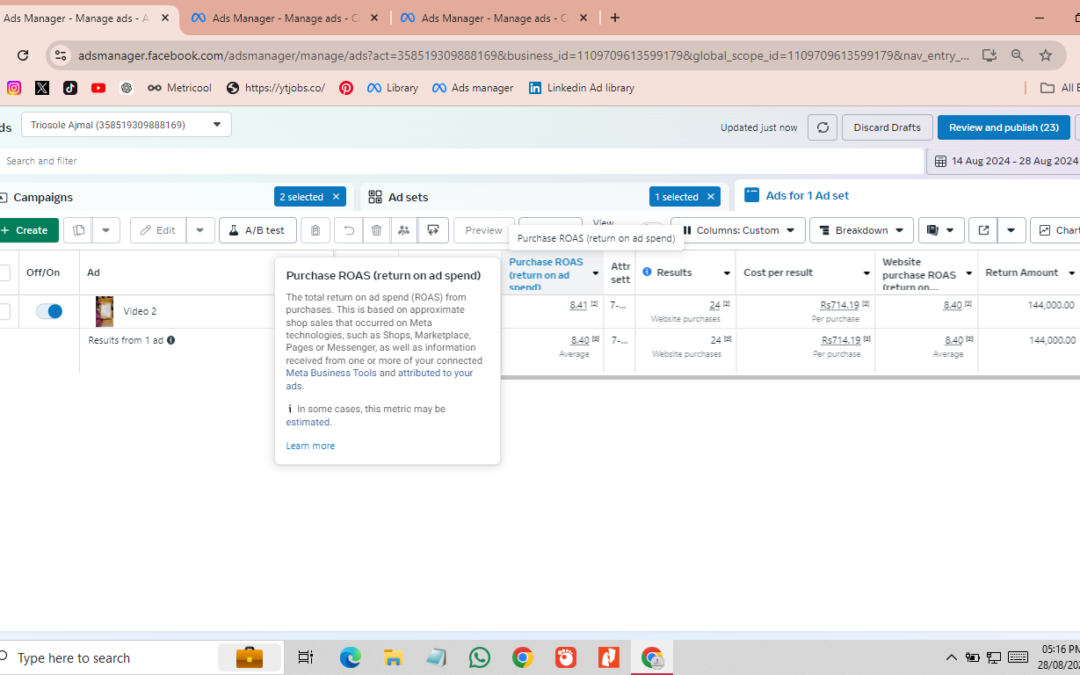Open the Purchase ROAS column sort arrow
Image resolution: width=1080 pixels, height=675 pixels.
click(596, 273)
